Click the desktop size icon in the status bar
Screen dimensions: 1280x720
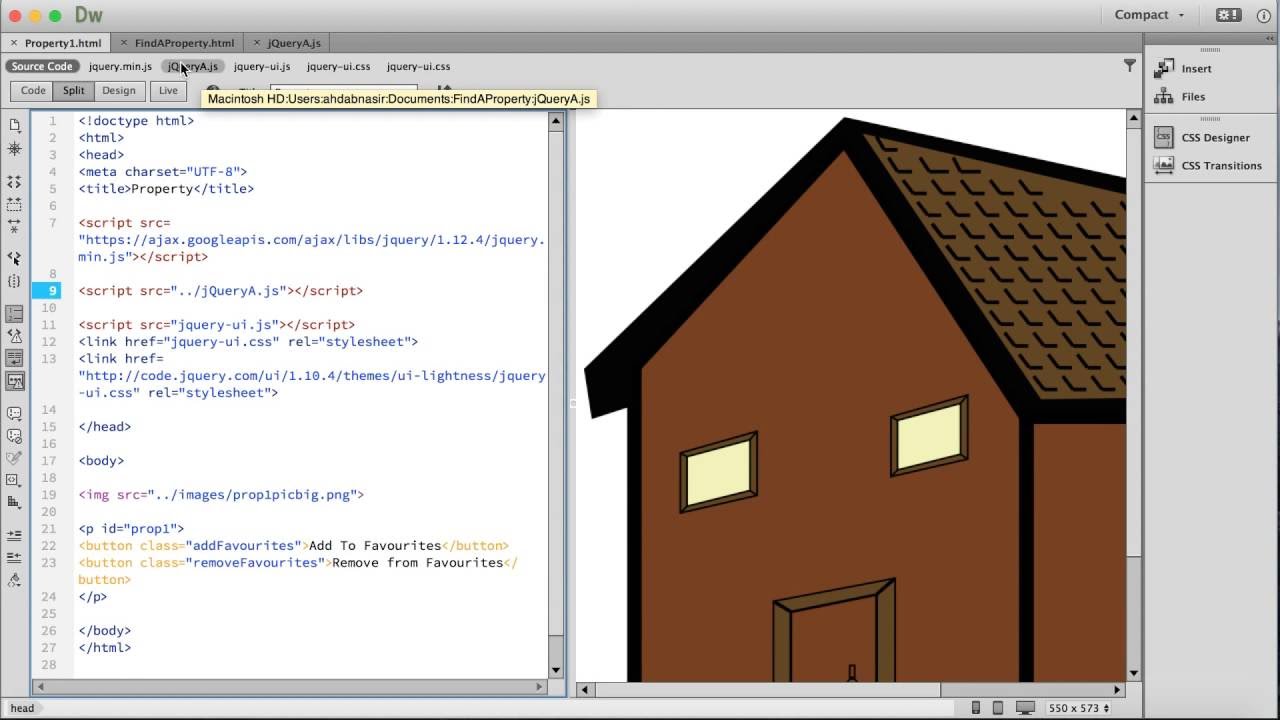(1025, 708)
